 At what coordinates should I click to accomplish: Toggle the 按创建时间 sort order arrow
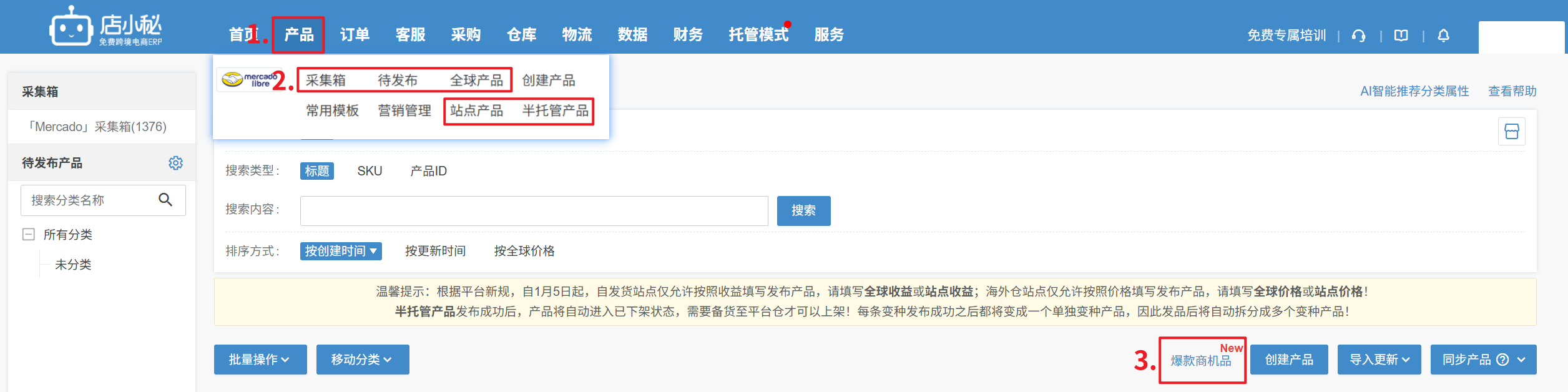(x=373, y=251)
